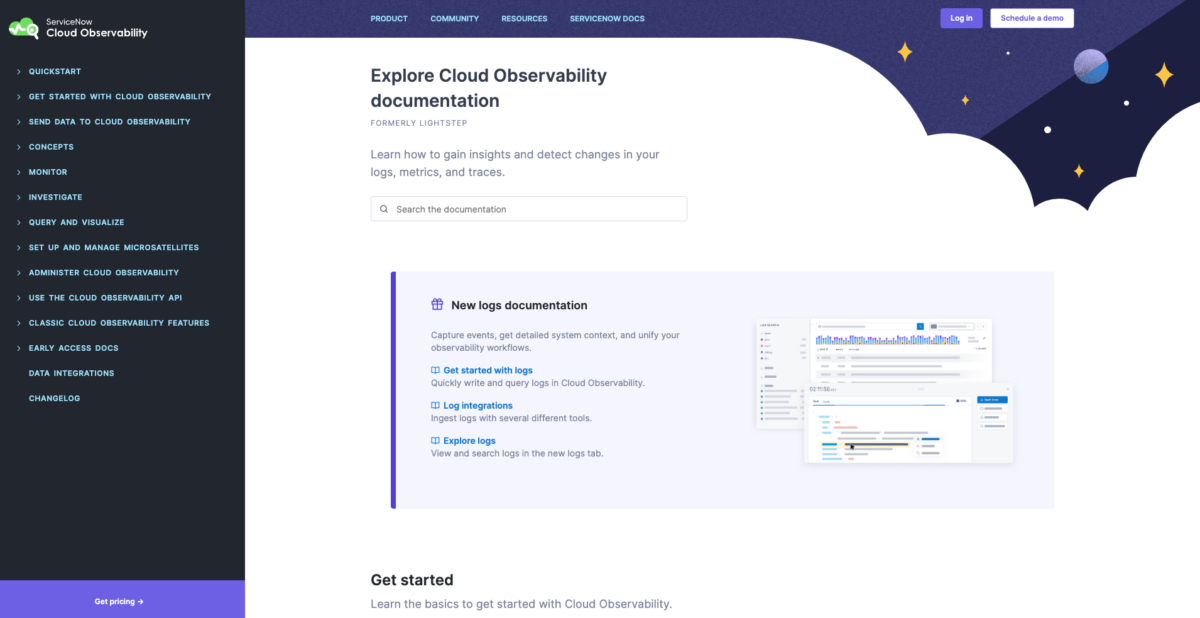This screenshot has width=1200, height=618.
Task: Select COMMUNITY in the top navigation
Action: tap(454, 18)
